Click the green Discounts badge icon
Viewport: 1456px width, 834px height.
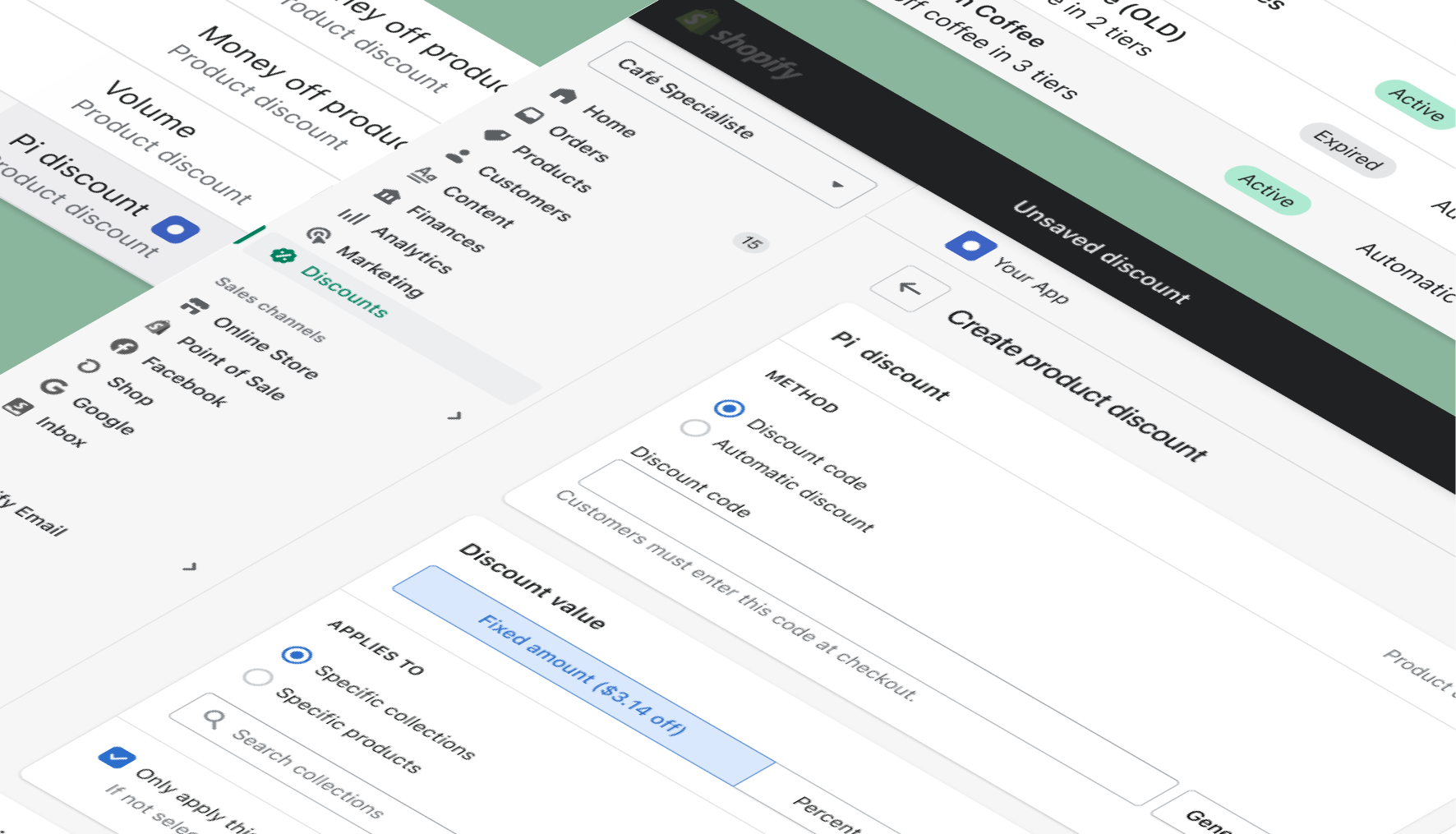[283, 256]
